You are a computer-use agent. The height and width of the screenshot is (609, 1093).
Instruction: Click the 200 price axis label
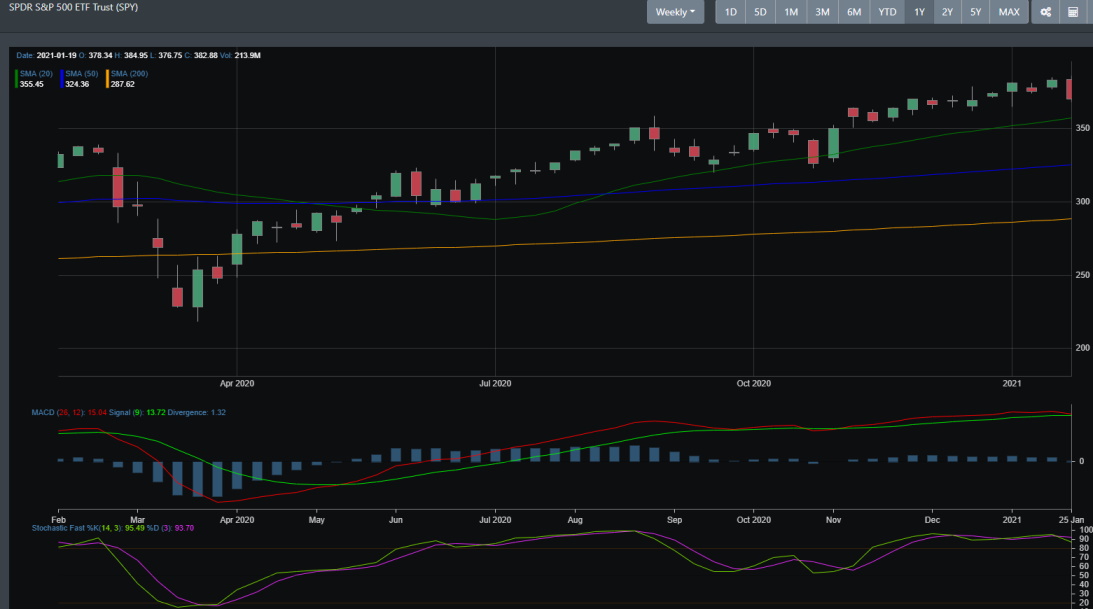click(1083, 348)
